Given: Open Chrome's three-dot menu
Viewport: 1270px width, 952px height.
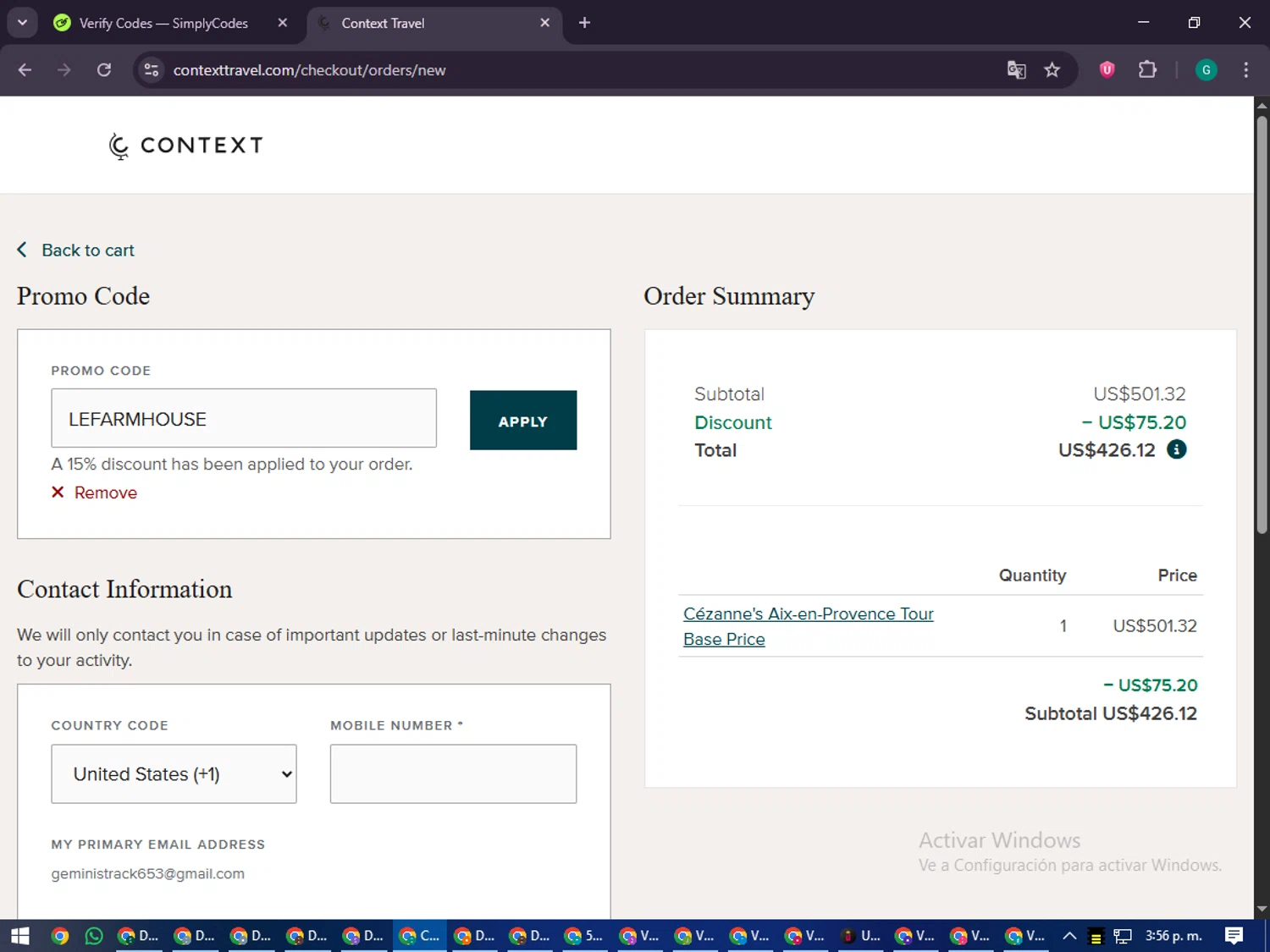Looking at the screenshot, I should [1245, 70].
